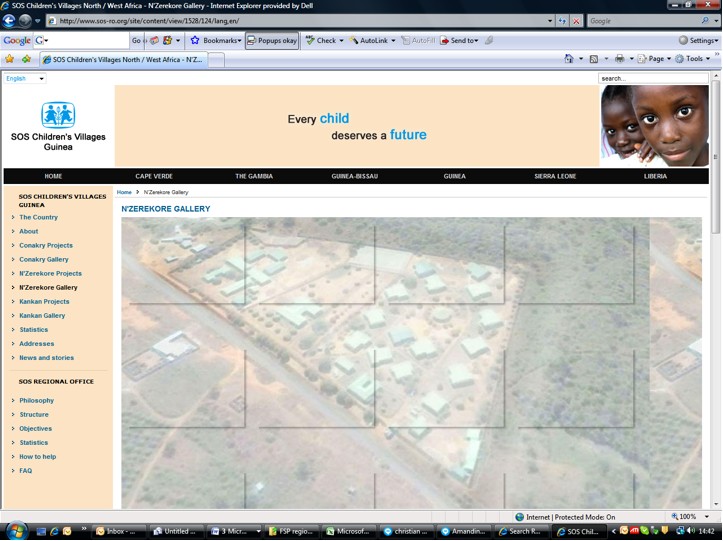This screenshot has width=723, height=541.
Task: Open the recent pages history arrow
Action: pos(38,21)
